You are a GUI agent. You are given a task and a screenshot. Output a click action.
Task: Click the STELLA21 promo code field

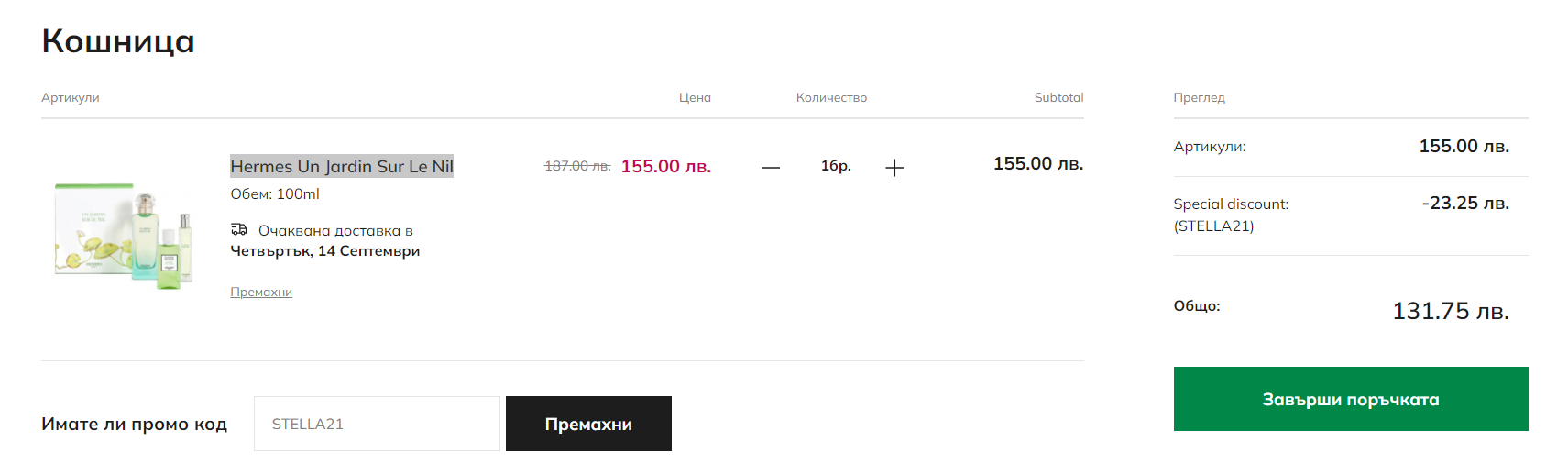pyautogui.click(x=377, y=424)
